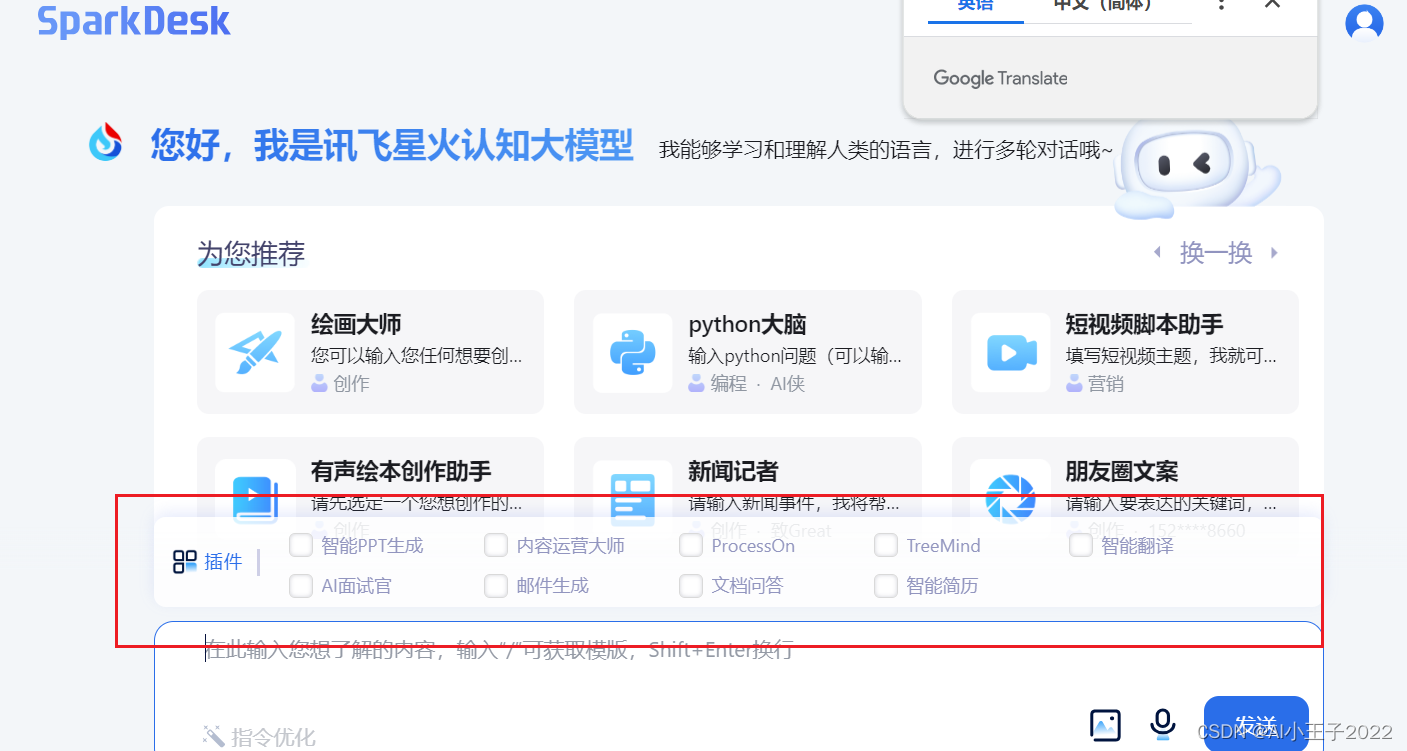Click the 朋友圈文案 camera shutter icon
Image resolution: width=1407 pixels, height=751 pixels.
pos(1010,498)
